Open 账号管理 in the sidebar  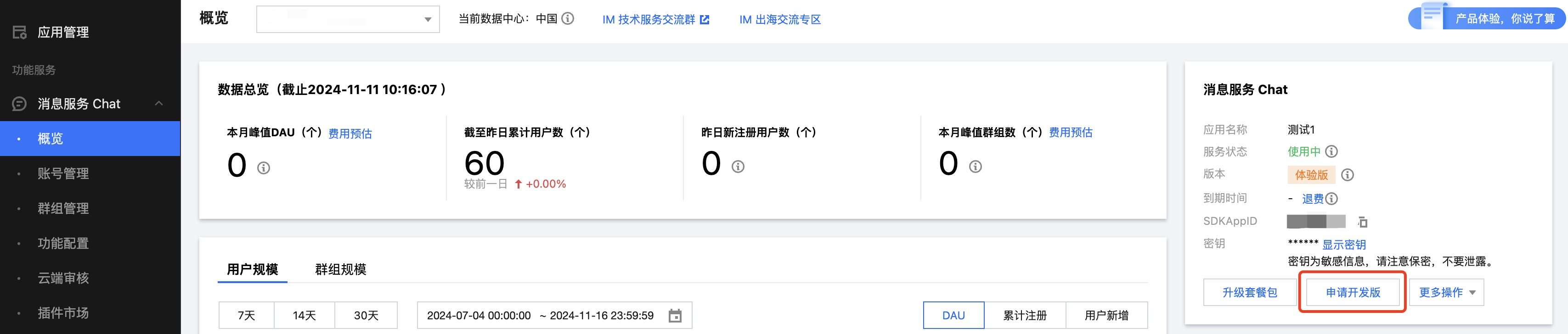[63, 173]
